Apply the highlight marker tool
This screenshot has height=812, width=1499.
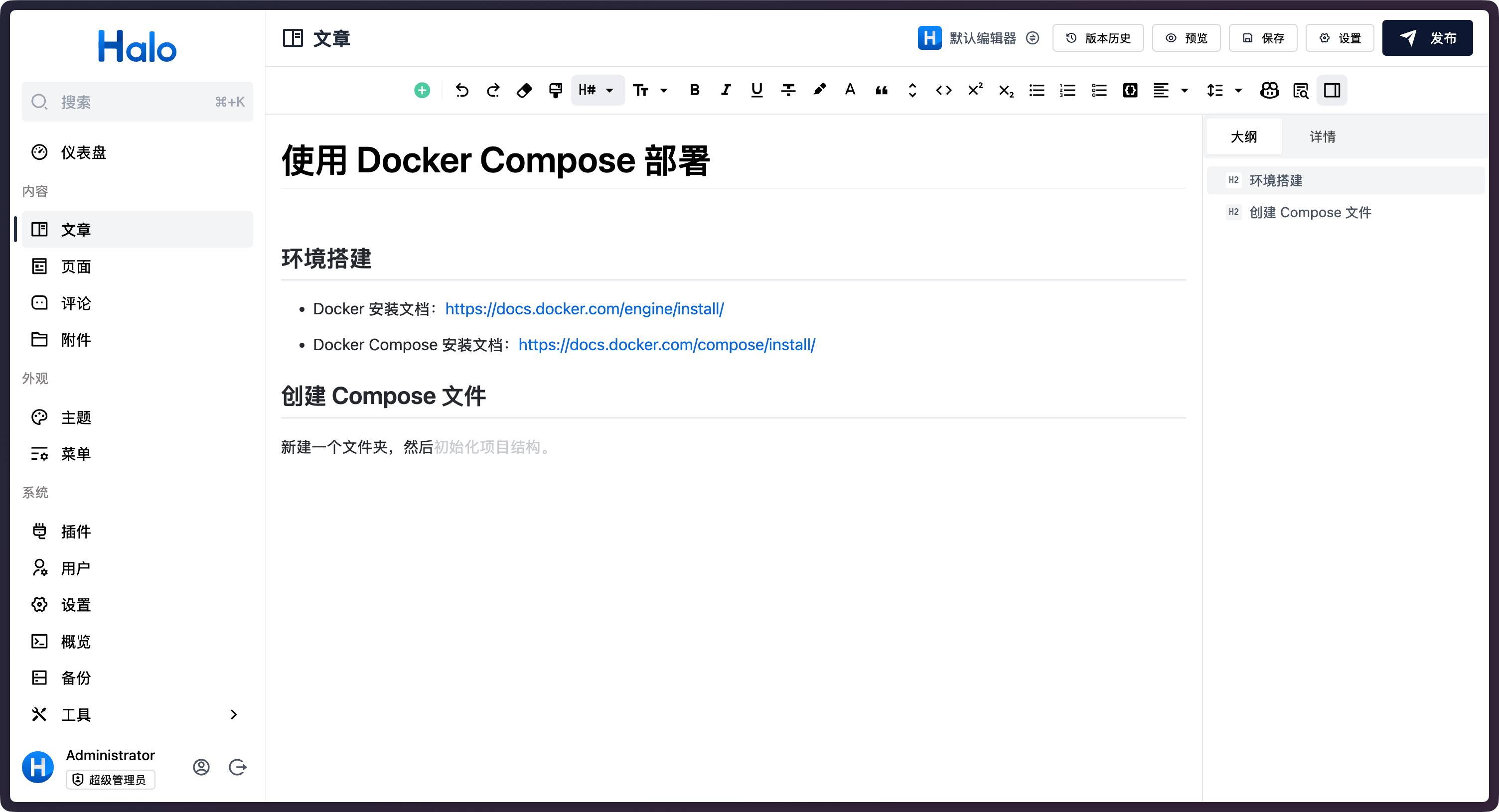(819, 90)
